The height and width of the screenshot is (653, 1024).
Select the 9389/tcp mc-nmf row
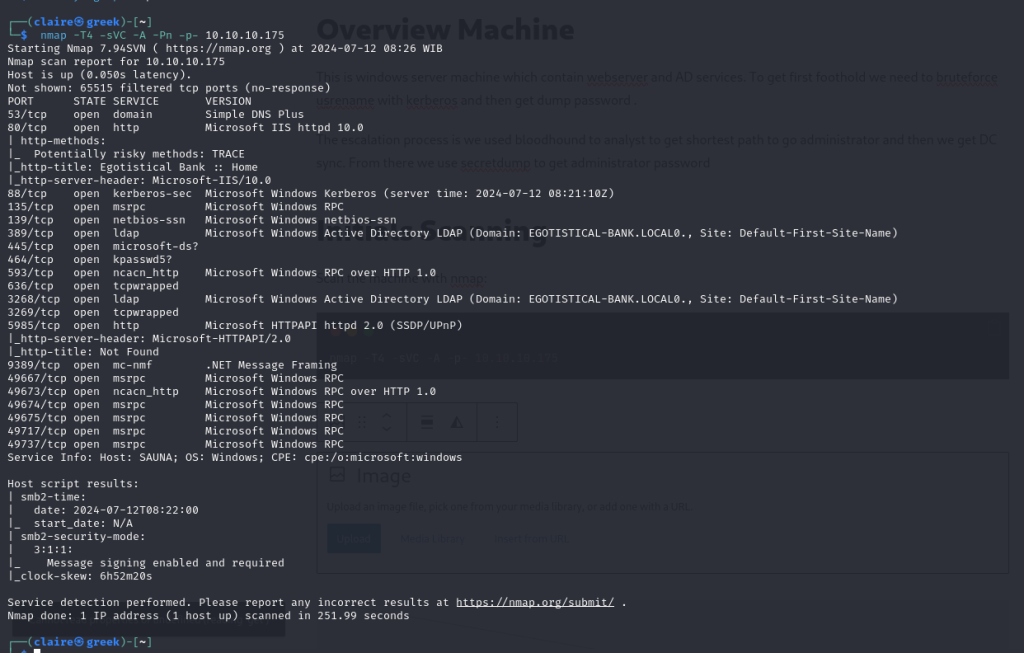pyautogui.click(x=172, y=365)
